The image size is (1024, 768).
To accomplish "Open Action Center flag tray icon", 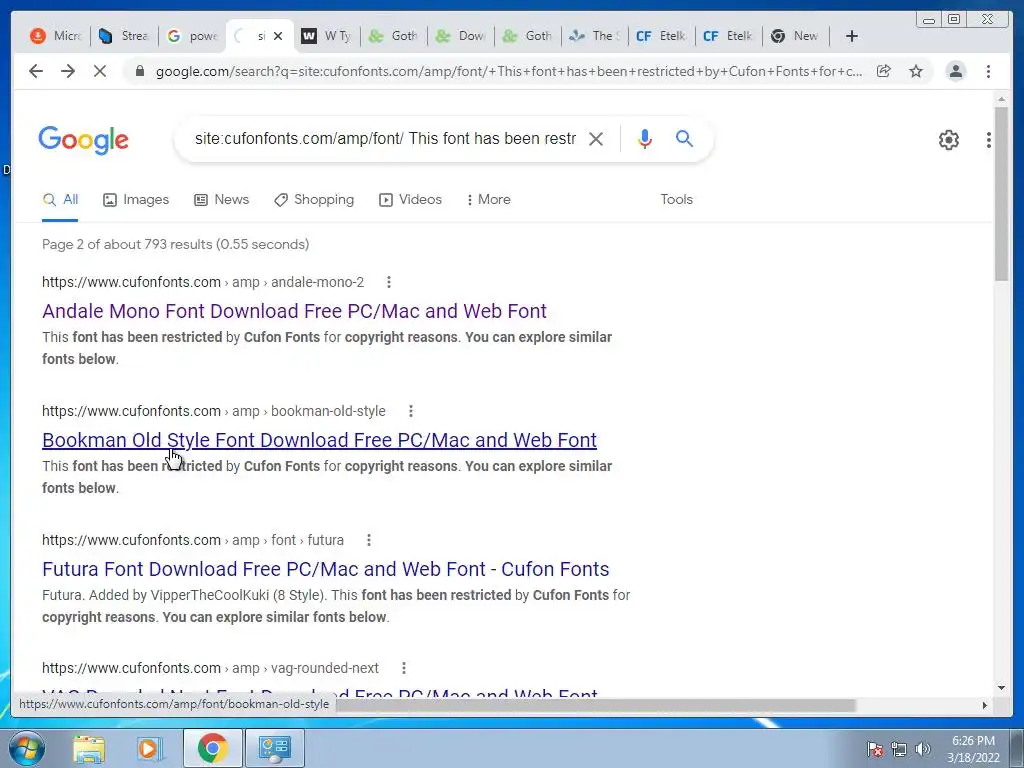I will 875,749.
